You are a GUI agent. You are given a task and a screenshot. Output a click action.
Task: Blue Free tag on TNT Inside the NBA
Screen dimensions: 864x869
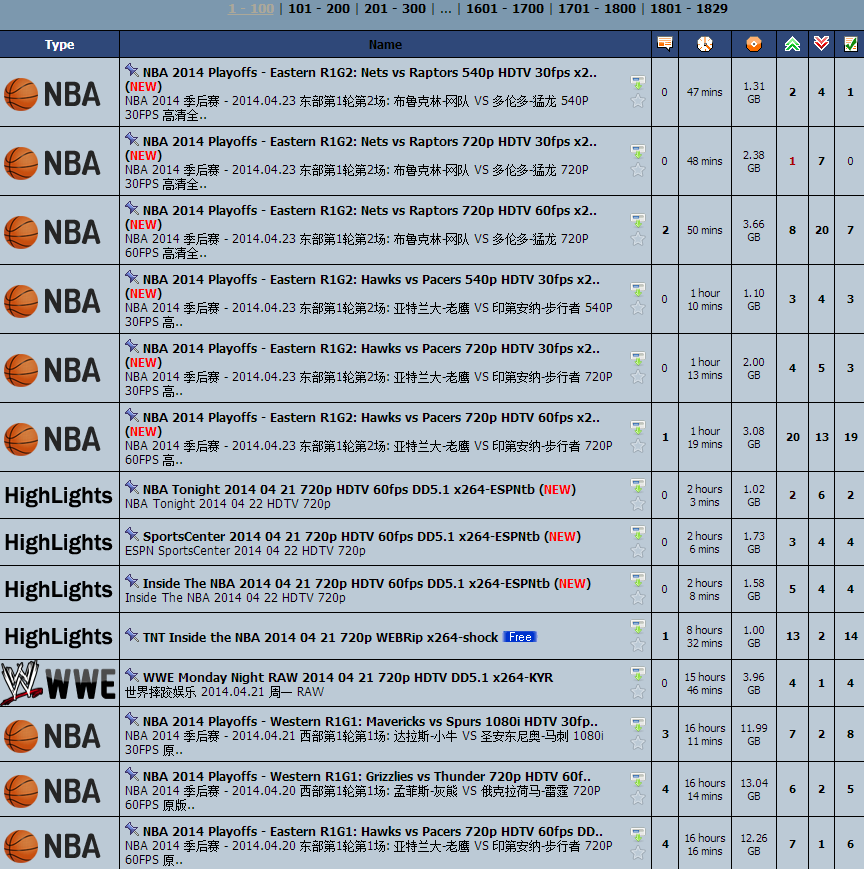pyautogui.click(x=520, y=637)
